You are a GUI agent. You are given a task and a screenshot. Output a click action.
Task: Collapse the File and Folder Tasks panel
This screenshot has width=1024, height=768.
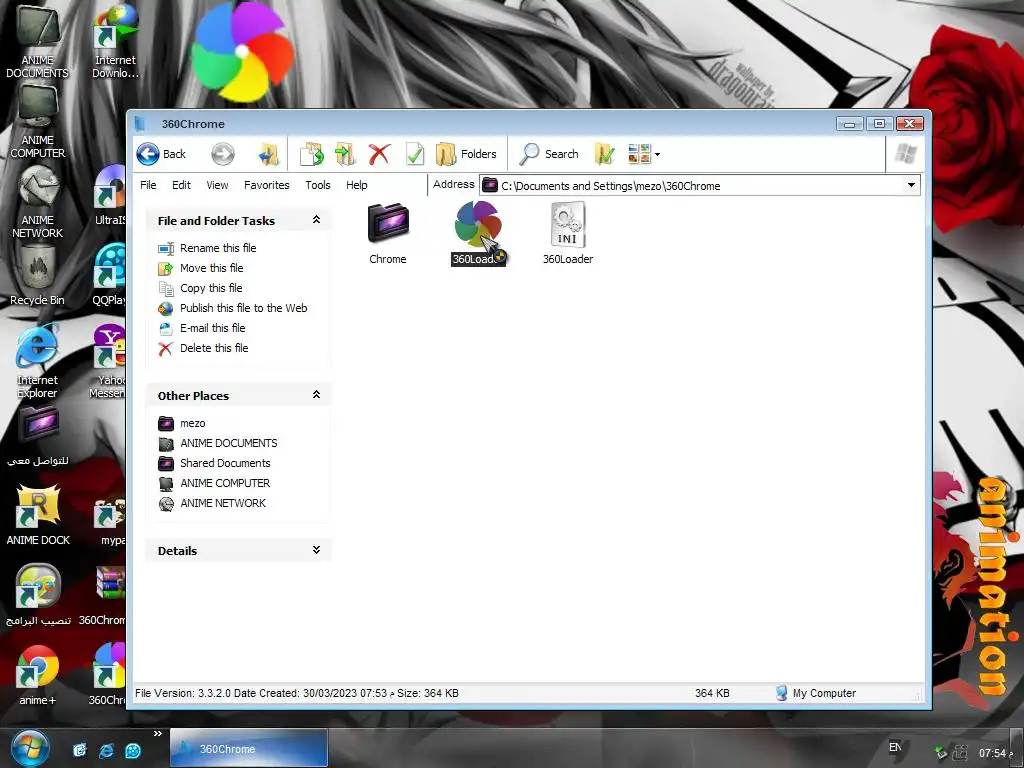(x=316, y=220)
